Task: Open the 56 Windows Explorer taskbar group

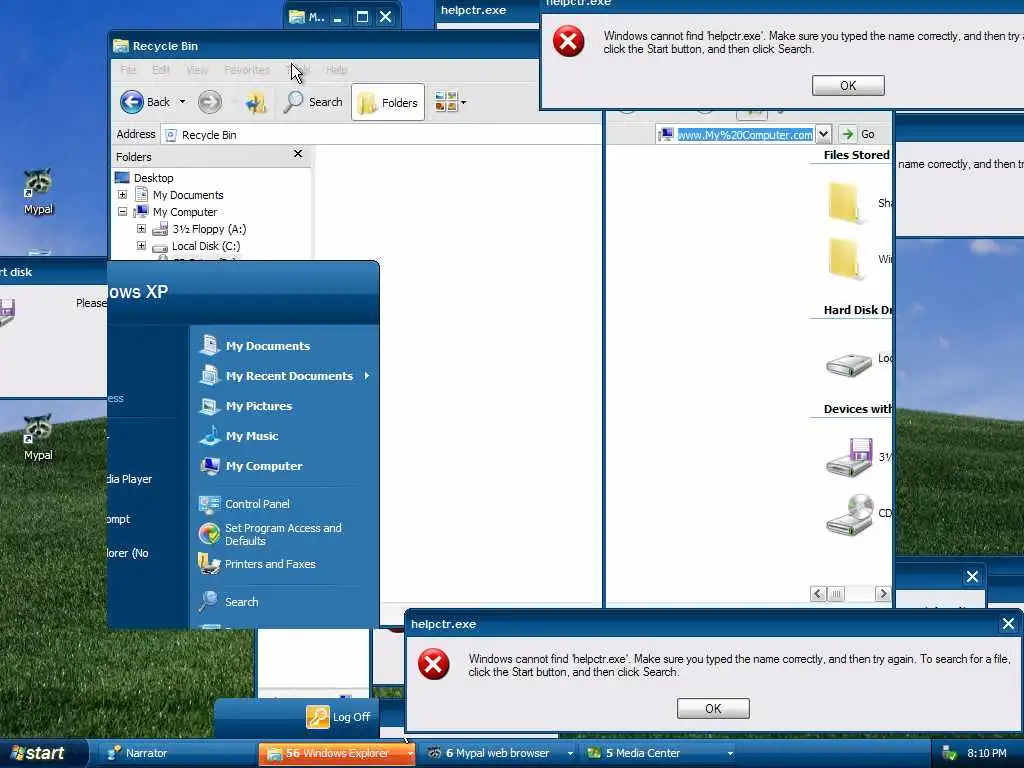Action: [337, 753]
